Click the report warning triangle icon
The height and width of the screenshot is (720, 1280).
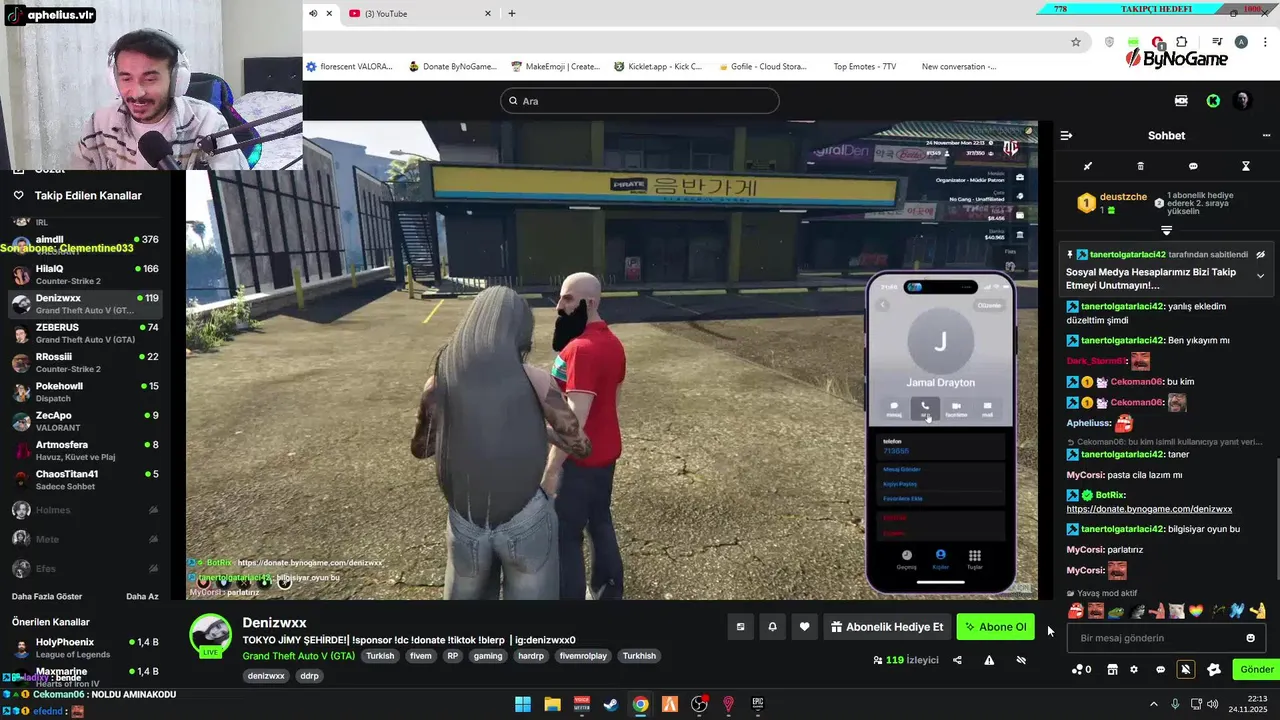click(x=989, y=660)
